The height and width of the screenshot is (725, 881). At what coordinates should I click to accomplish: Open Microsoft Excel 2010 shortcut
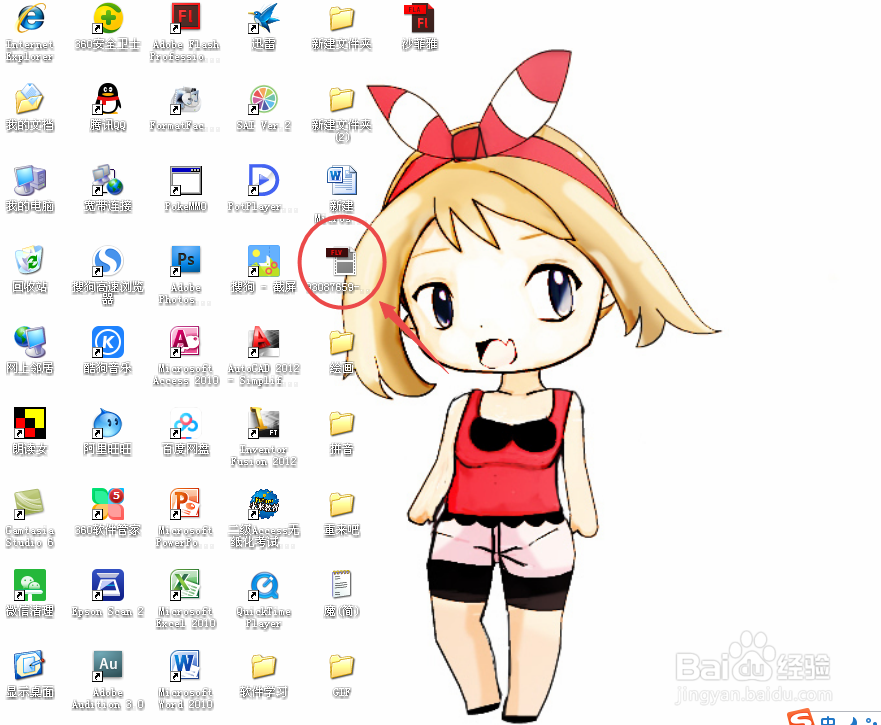click(186, 585)
